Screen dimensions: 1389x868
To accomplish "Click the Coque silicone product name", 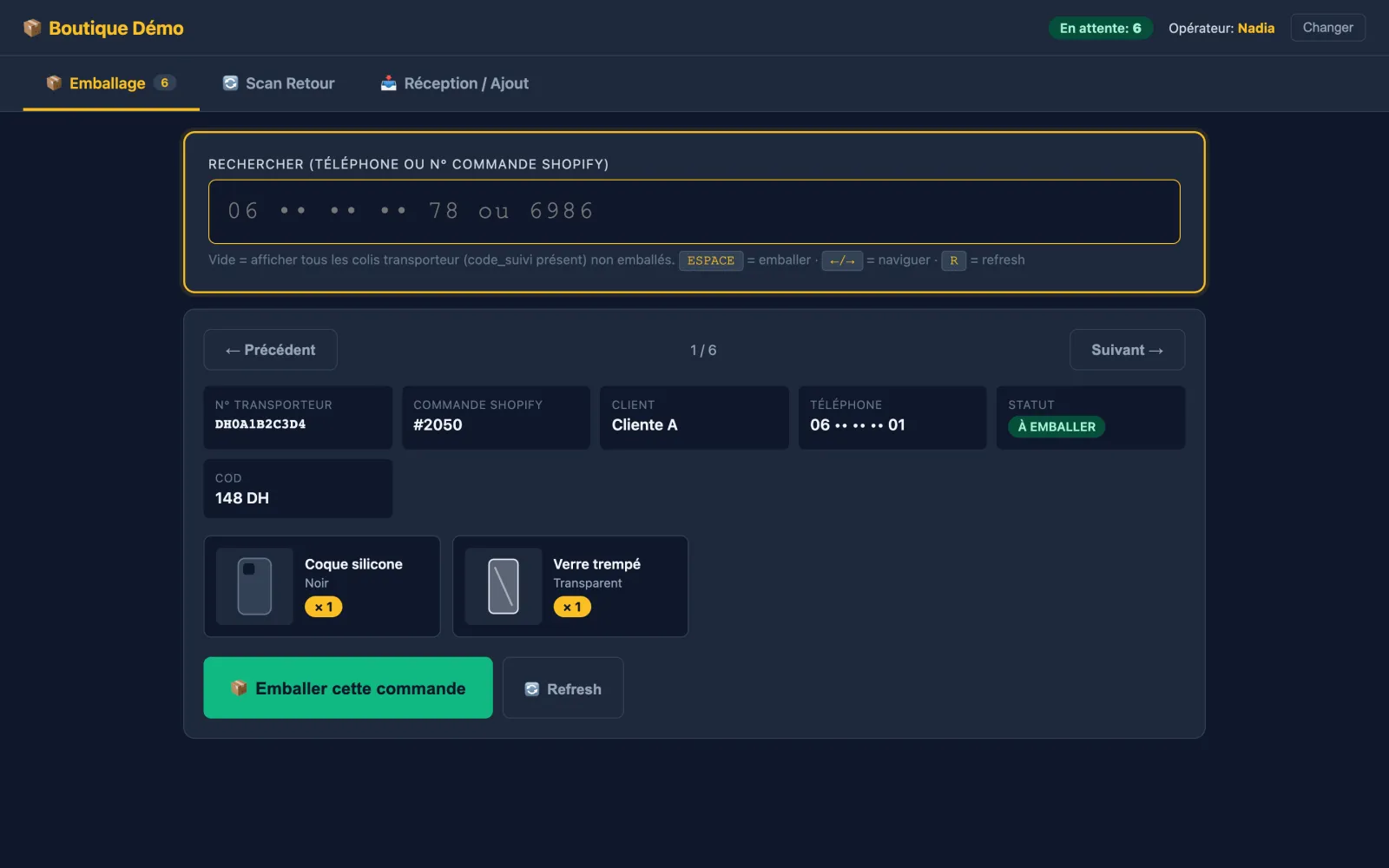I will (x=353, y=564).
